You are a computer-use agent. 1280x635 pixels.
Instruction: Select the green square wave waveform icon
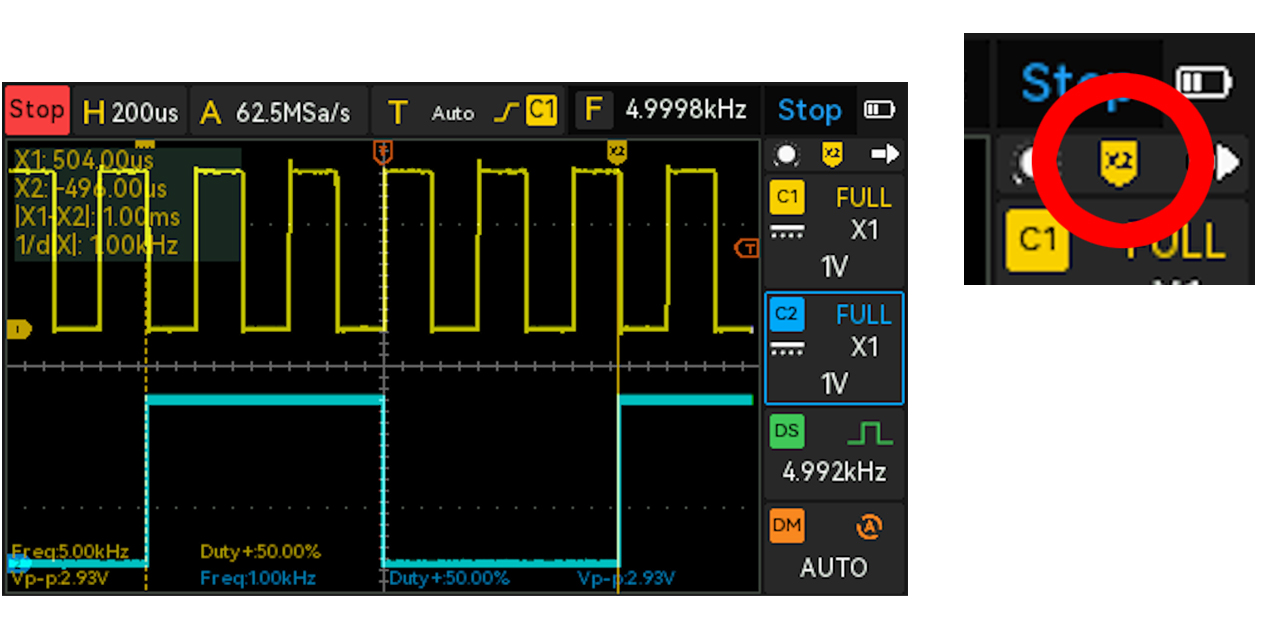point(869,433)
